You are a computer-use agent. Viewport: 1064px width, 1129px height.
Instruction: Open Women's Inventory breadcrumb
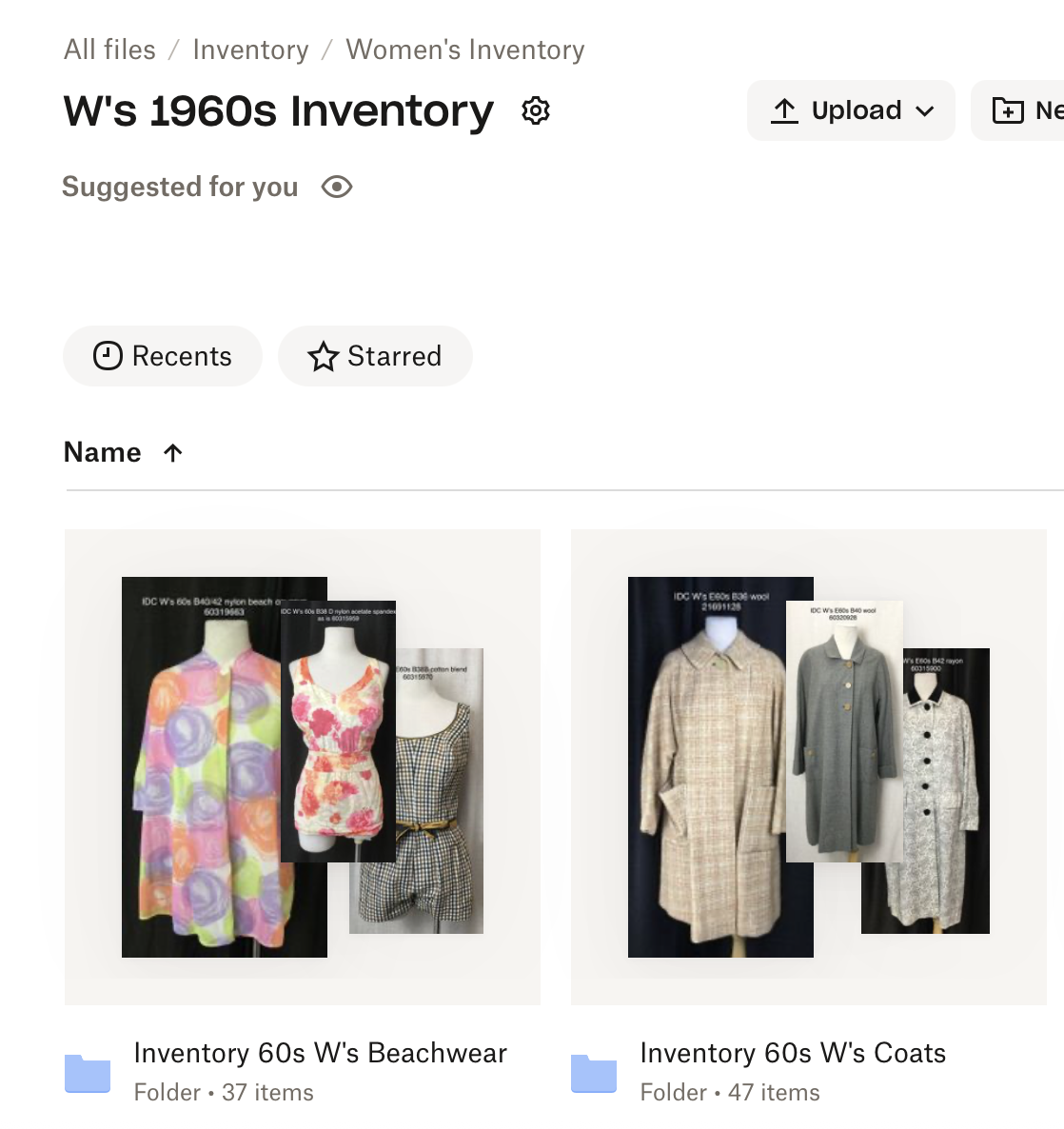[465, 50]
